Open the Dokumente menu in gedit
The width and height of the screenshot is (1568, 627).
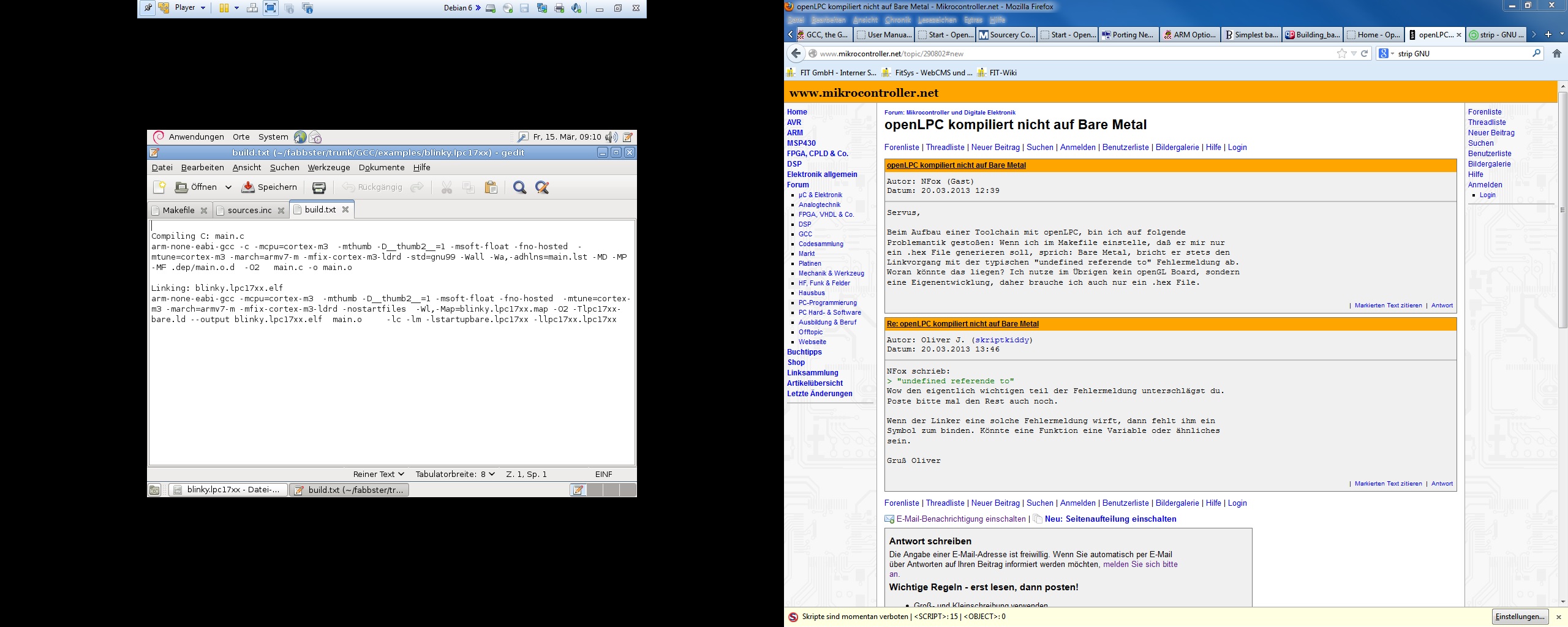pos(382,167)
